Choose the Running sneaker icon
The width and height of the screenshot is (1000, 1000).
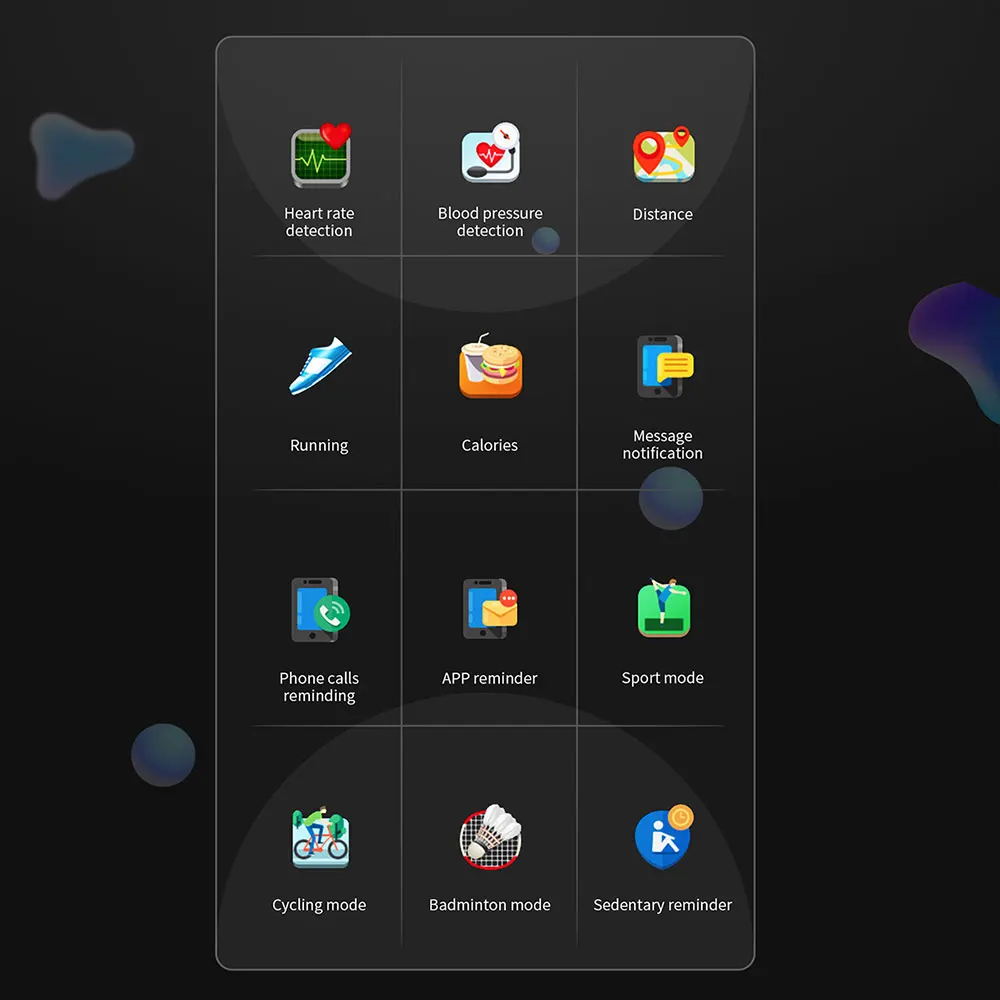tap(320, 366)
